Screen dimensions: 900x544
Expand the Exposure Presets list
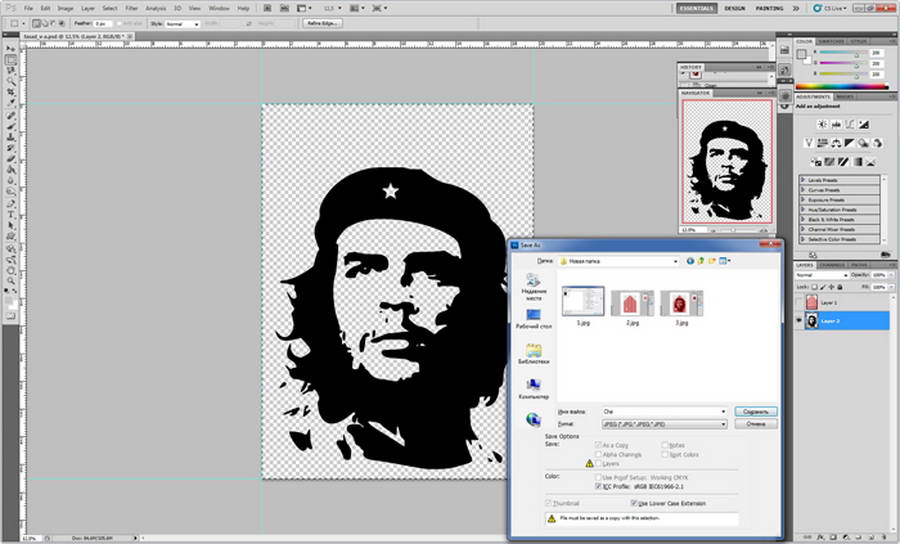[x=803, y=200]
